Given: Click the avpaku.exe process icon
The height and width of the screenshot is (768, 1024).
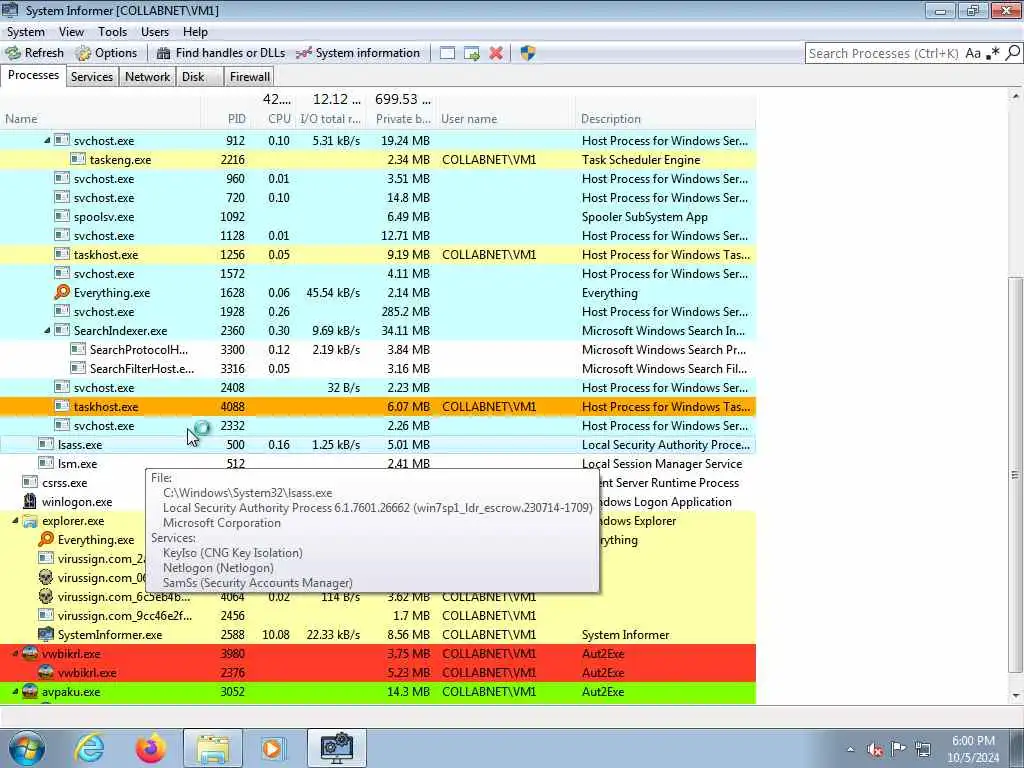Looking at the screenshot, I should (30, 691).
